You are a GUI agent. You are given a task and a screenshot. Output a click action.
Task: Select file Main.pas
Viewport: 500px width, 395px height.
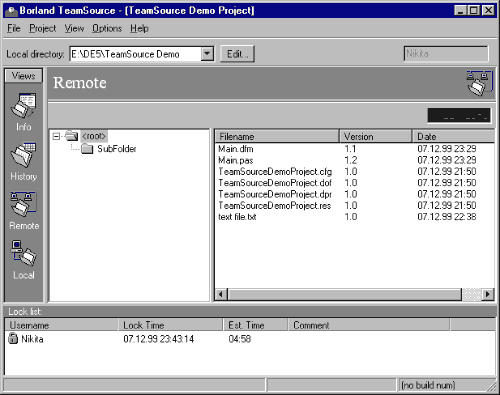[236, 160]
